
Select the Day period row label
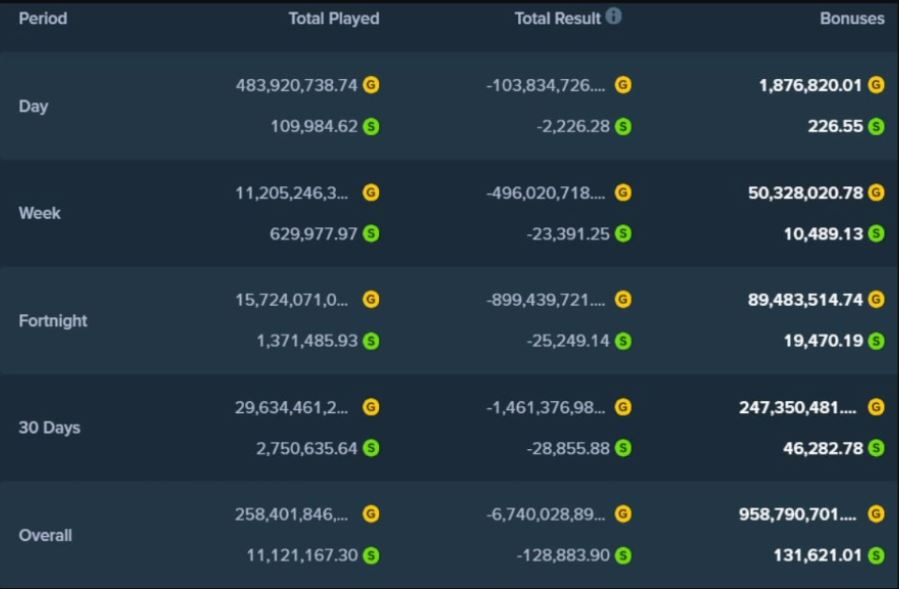click(x=33, y=106)
